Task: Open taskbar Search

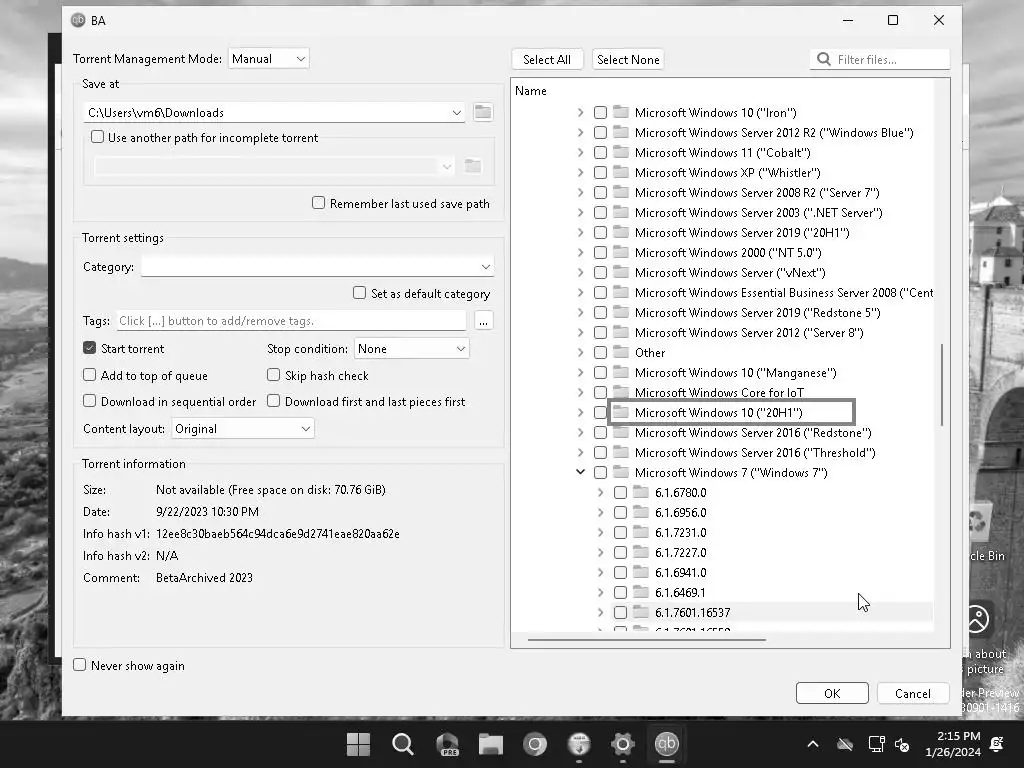Action: [x=402, y=744]
